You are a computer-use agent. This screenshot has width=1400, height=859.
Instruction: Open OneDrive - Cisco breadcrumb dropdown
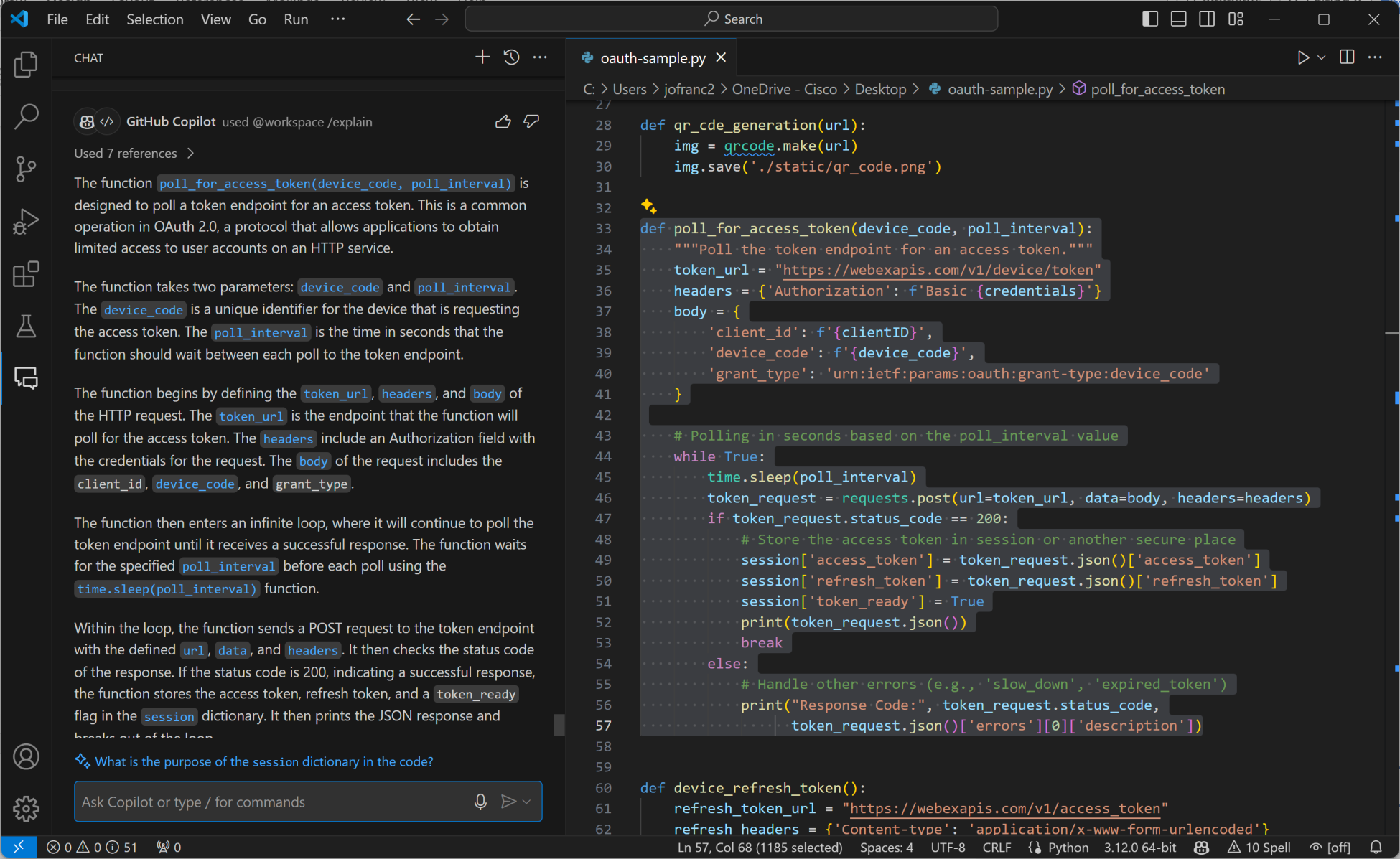click(784, 89)
